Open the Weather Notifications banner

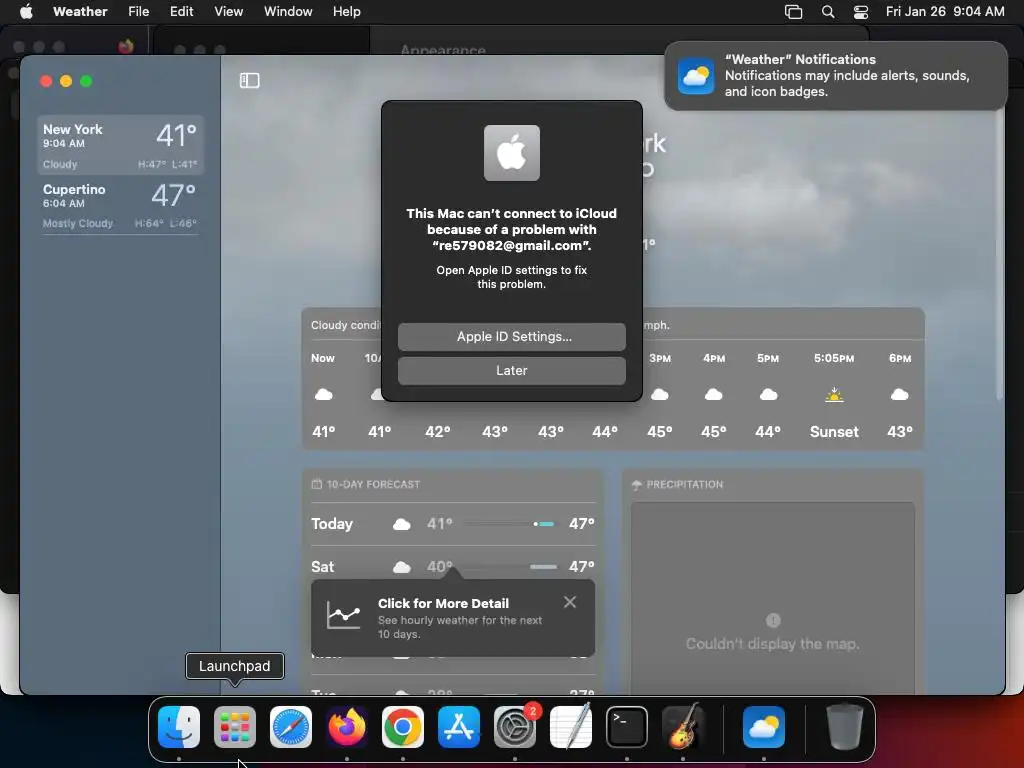(x=835, y=76)
